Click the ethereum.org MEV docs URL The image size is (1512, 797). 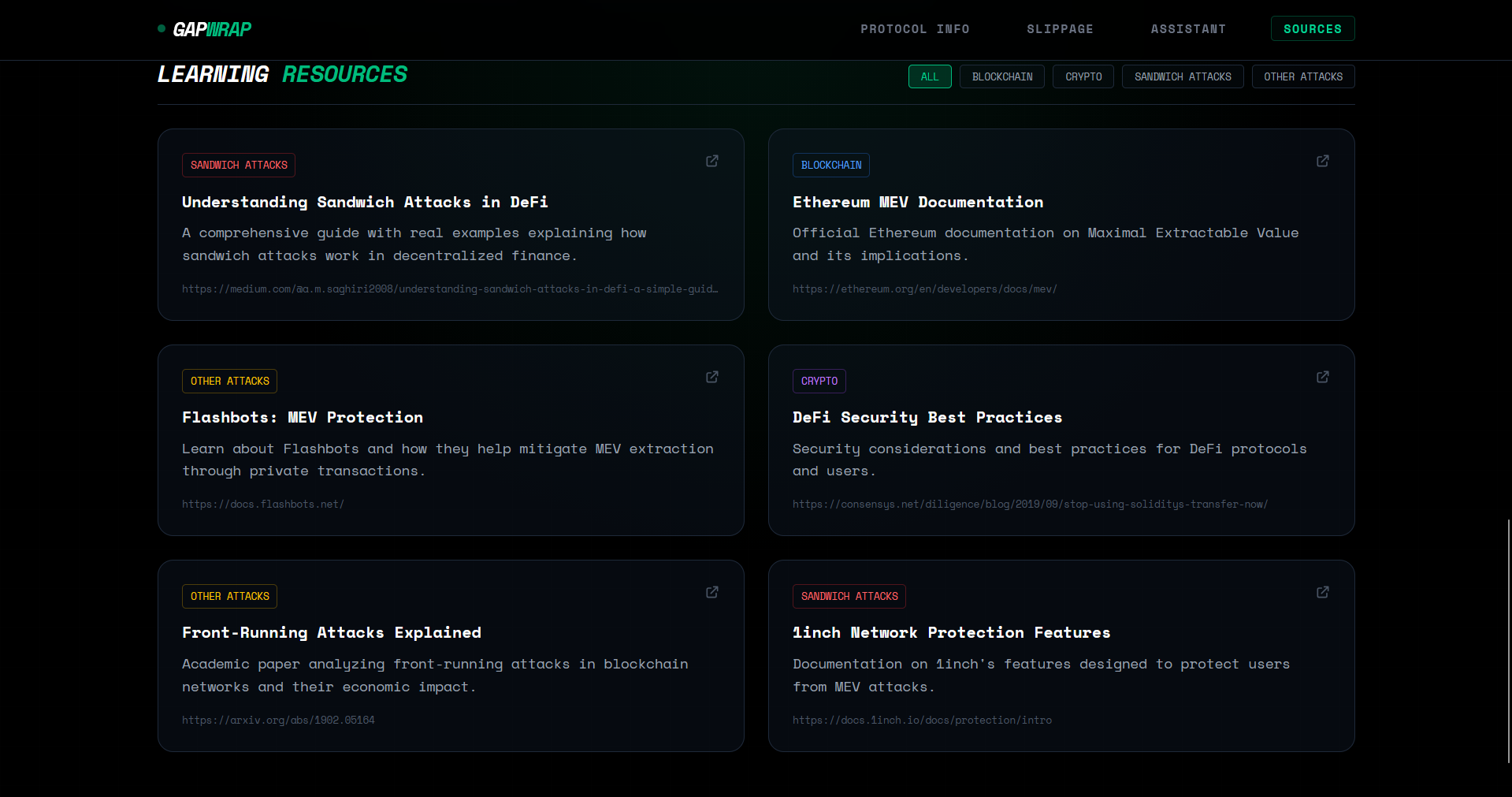click(x=925, y=289)
